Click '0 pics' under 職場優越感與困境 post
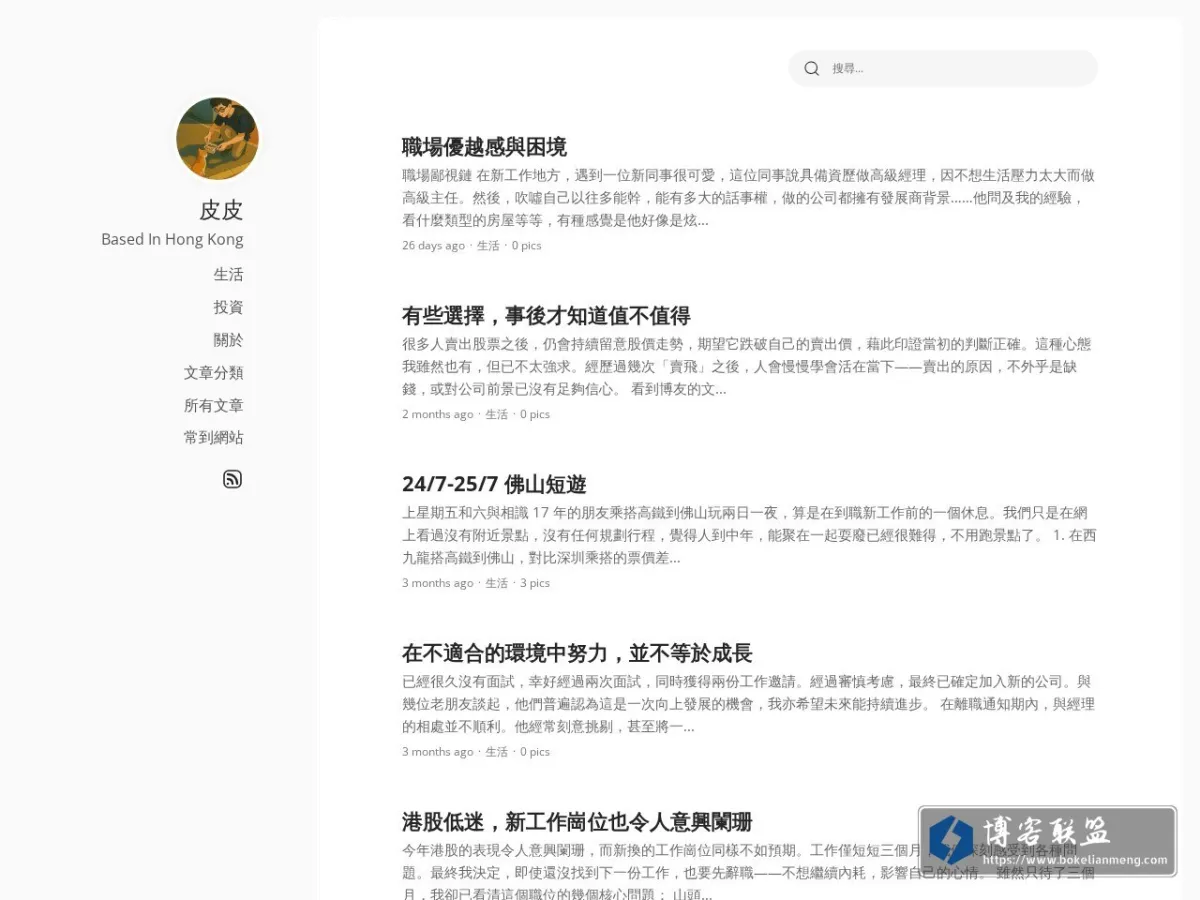 pyautogui.click(x=527, y=246)
